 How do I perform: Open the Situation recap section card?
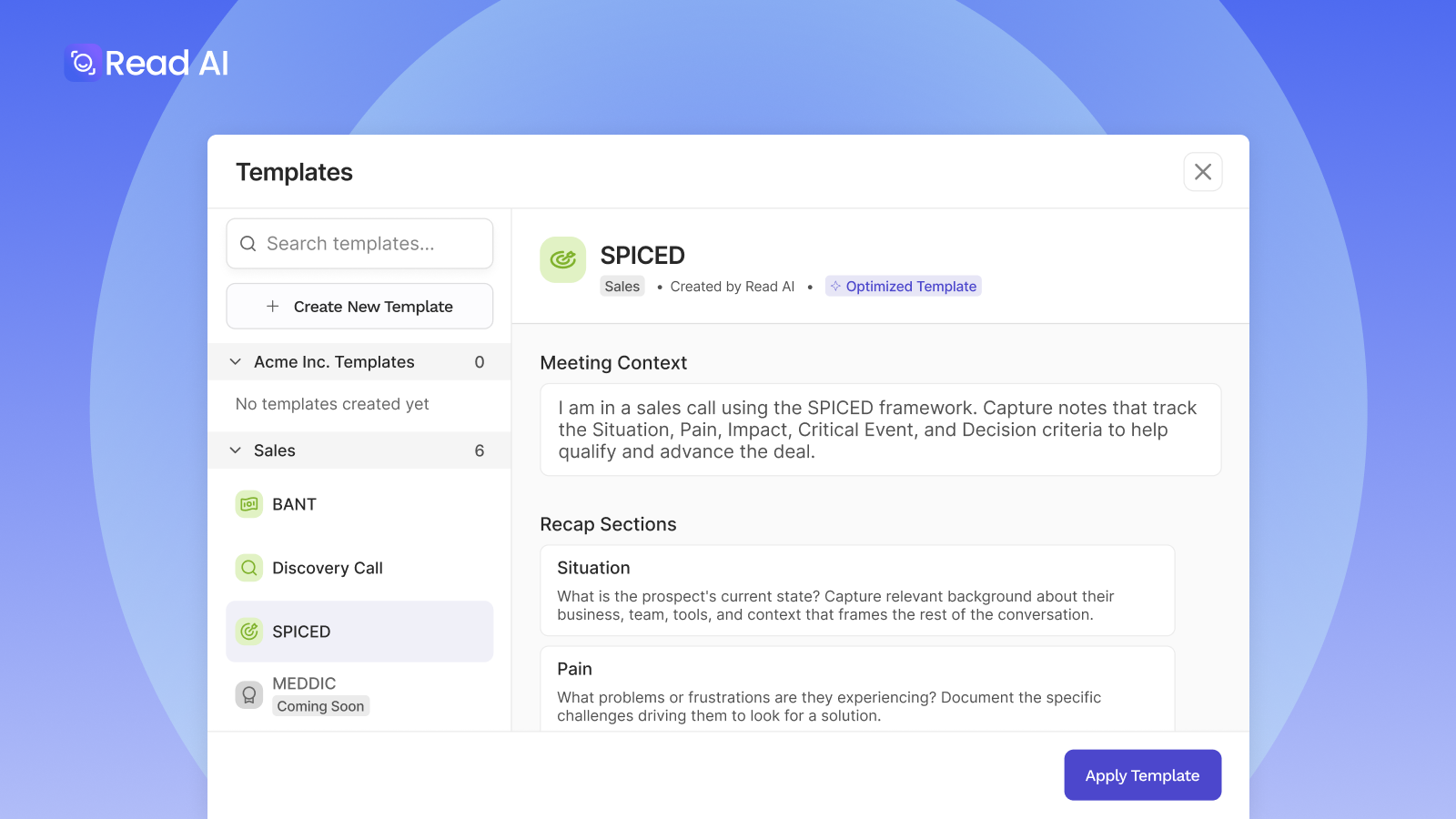click(857, 591)
